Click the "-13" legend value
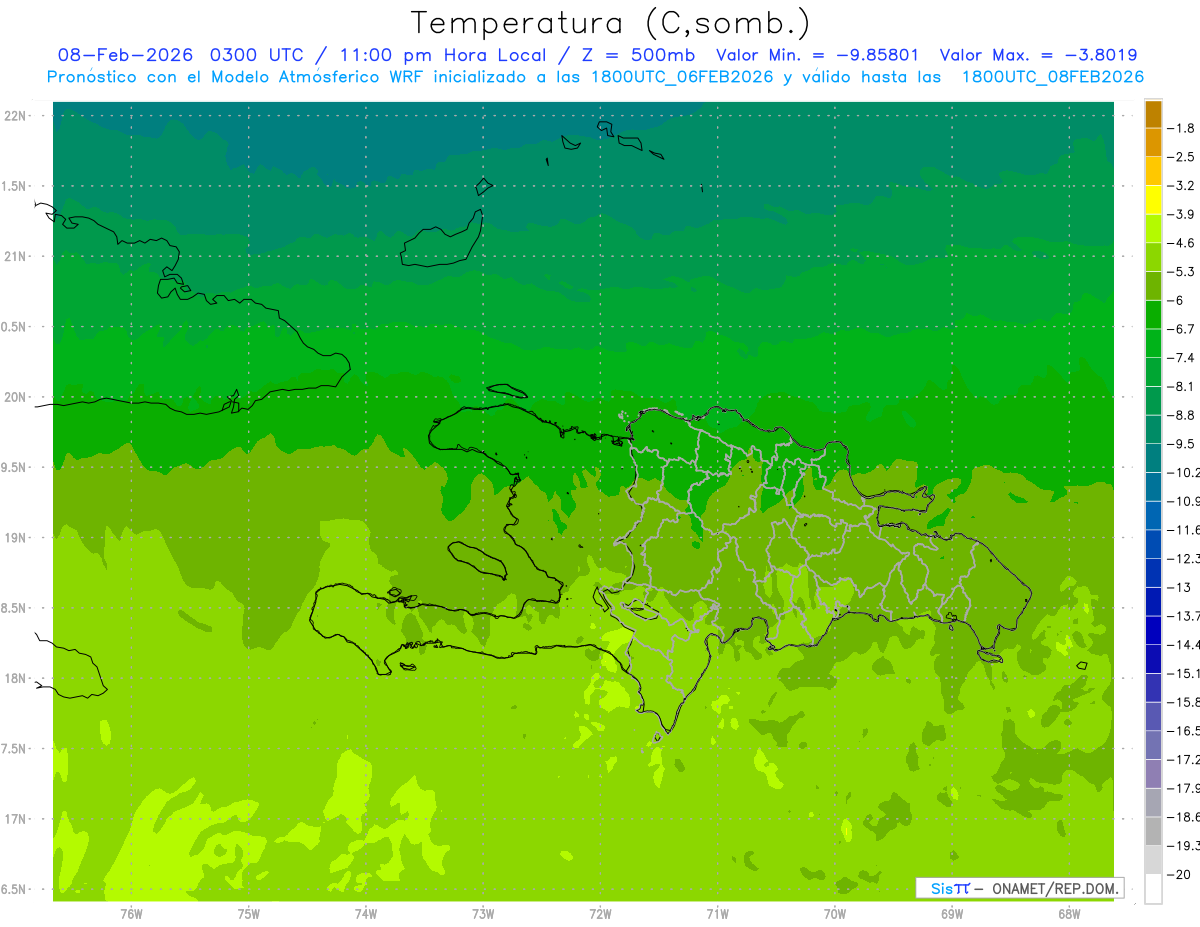The image size is (1200, 927). pyautogui.click(x=1179, y=587)
